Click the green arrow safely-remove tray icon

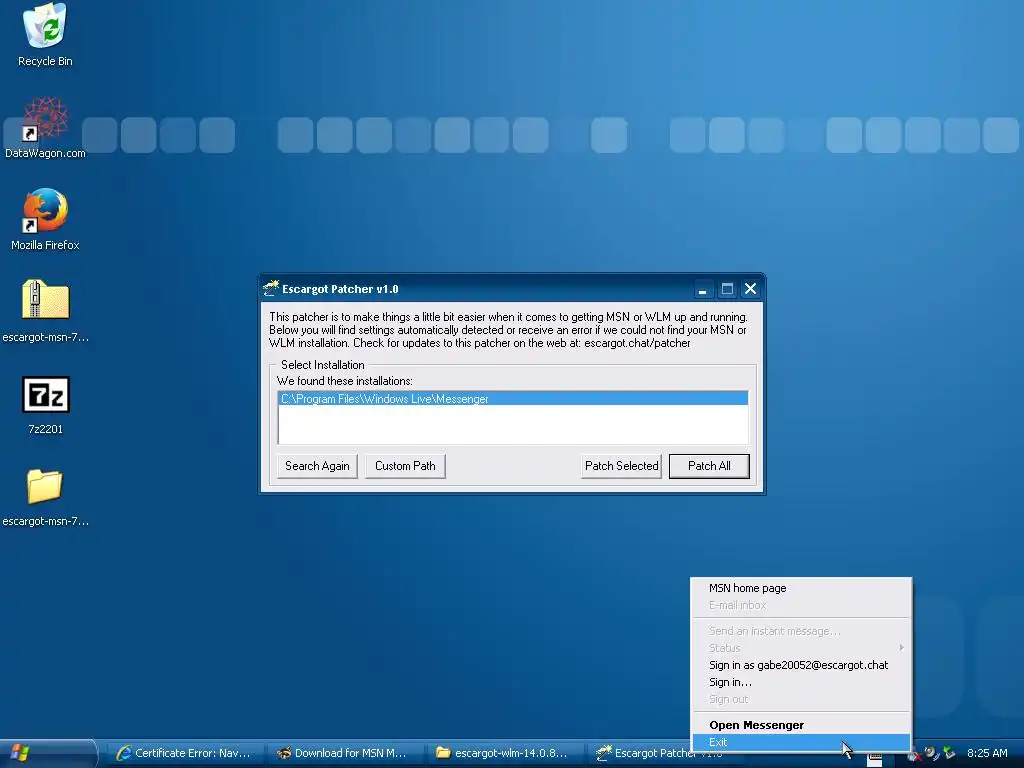click(949, 753)
